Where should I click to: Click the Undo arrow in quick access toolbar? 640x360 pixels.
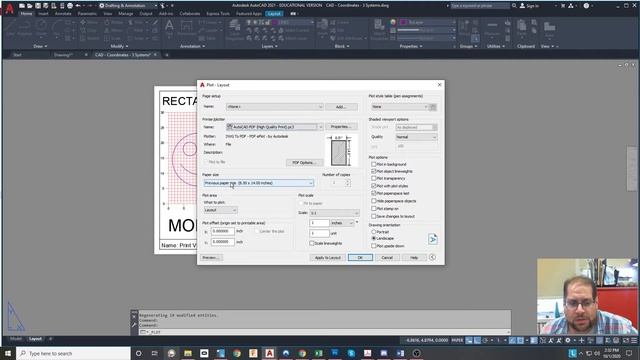78,6
